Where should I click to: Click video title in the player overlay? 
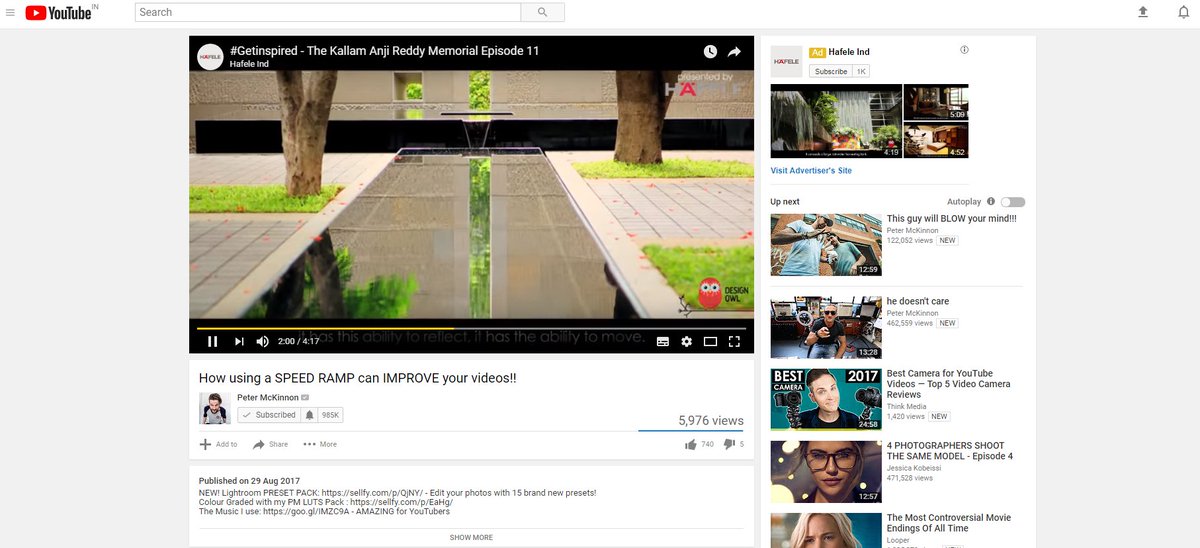(384, 50)
